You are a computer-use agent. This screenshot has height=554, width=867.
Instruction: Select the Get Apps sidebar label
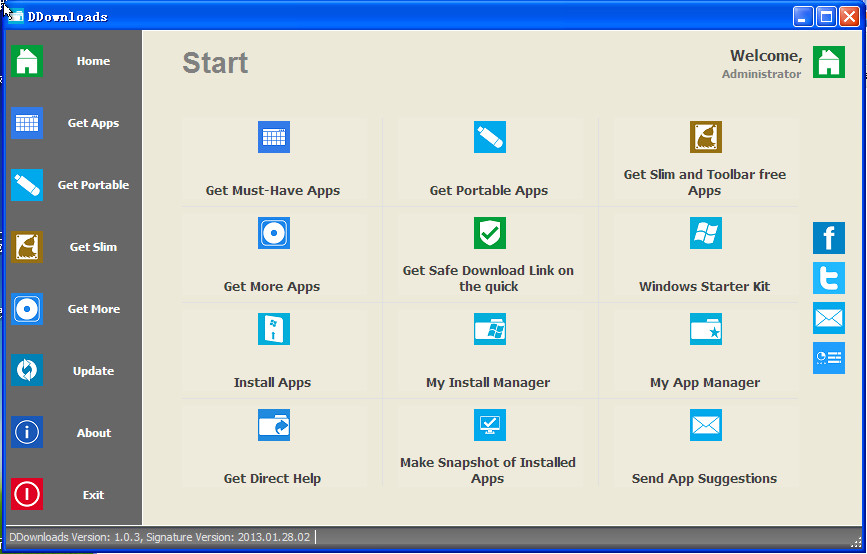93,123
